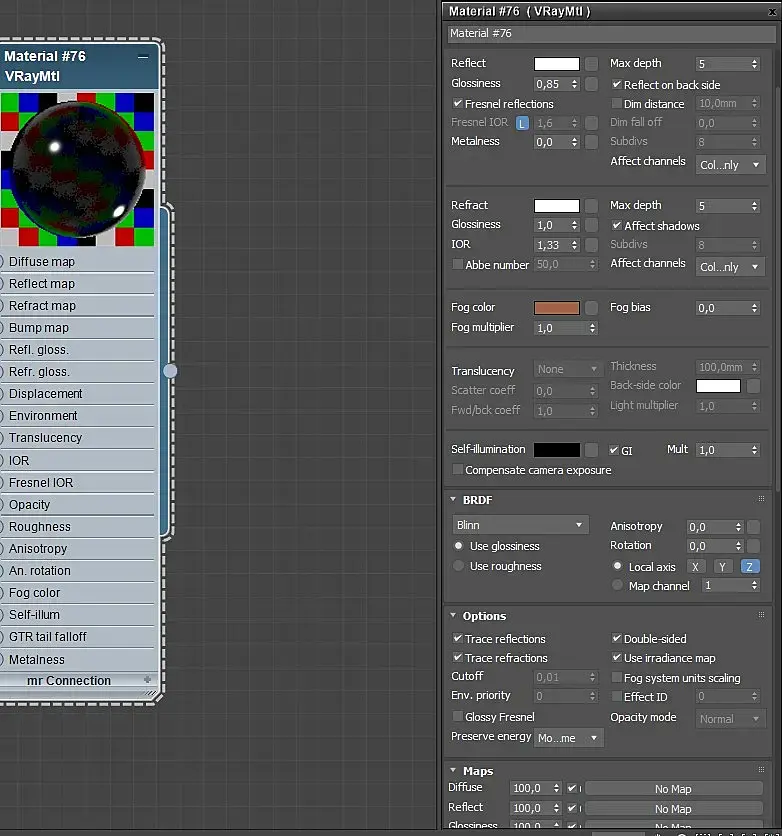Click the reflection Max depth spinner
The image size is (782, 836).
click(x=754, y=64)
